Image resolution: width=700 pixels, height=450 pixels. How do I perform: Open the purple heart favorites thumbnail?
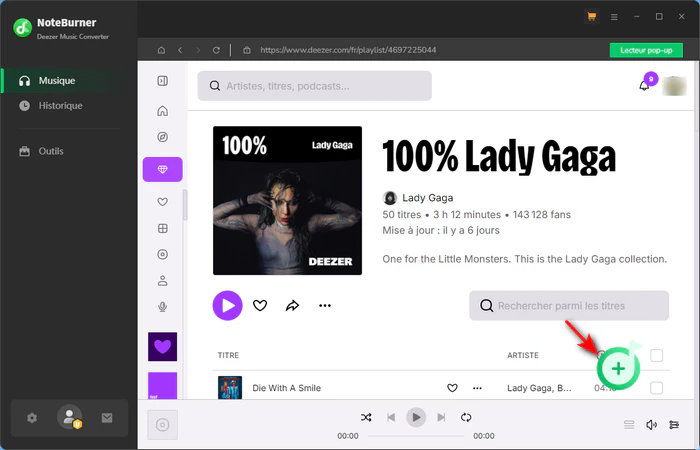pyautogui.click(x=162, y=346)
